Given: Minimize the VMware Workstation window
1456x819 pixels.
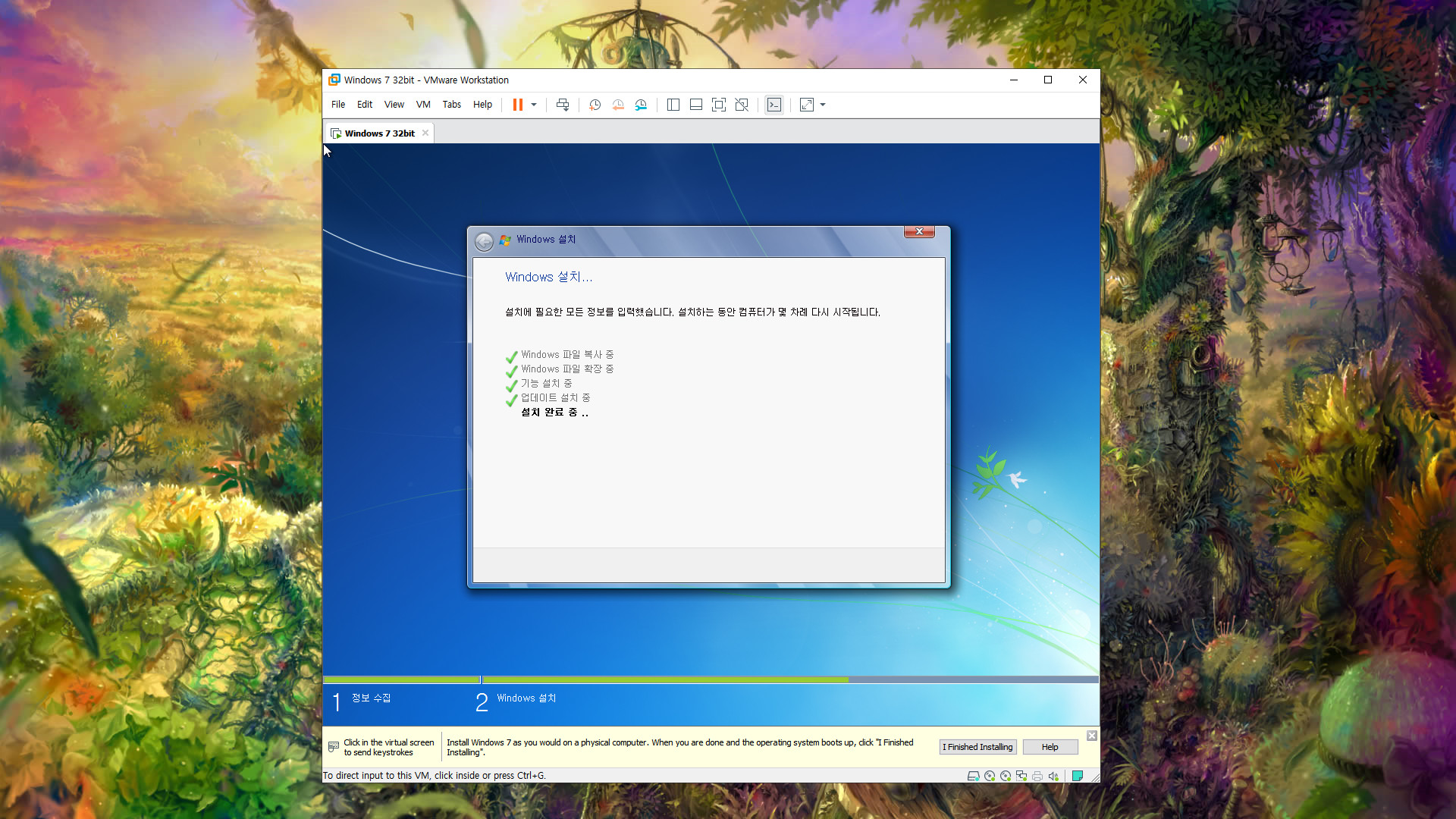Looking at the screenshot, I should tap(1013, 80).
